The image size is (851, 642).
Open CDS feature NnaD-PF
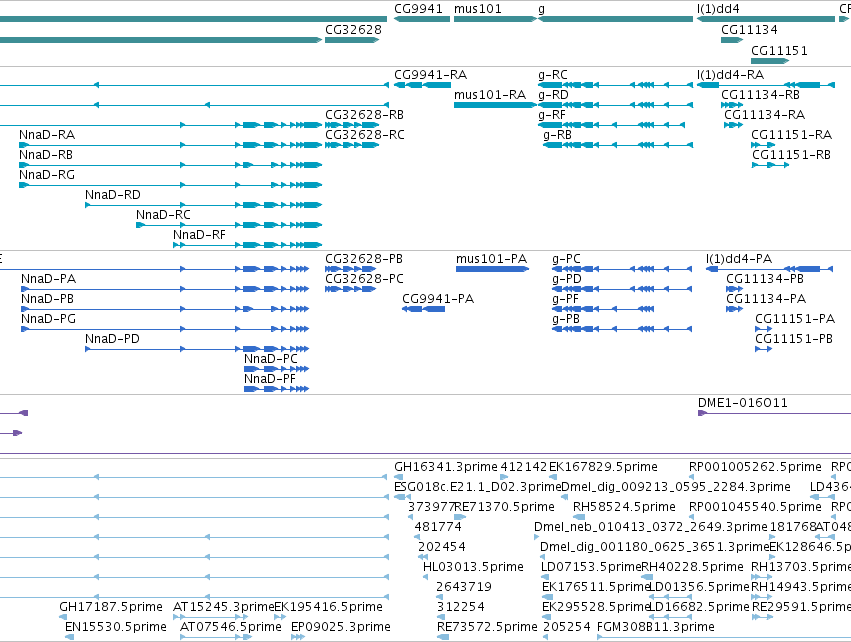tap(270, 379)
